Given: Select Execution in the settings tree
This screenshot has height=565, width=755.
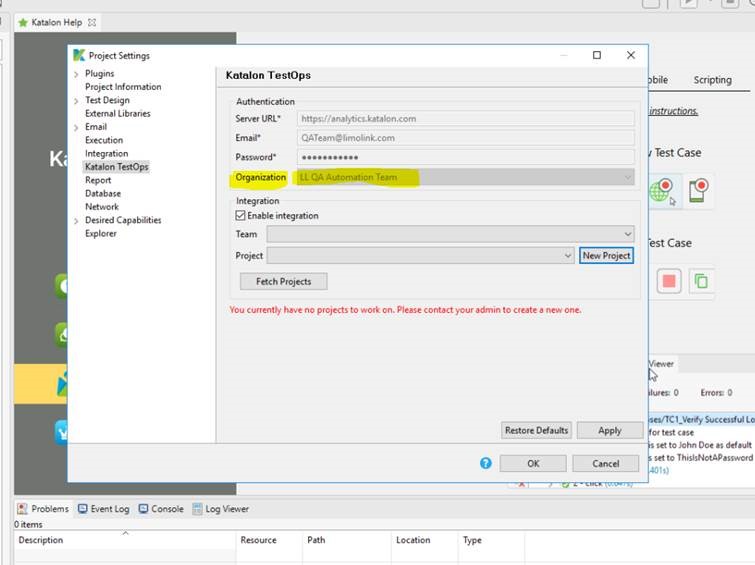Looking at the screenshot, I should click(104, 140).
